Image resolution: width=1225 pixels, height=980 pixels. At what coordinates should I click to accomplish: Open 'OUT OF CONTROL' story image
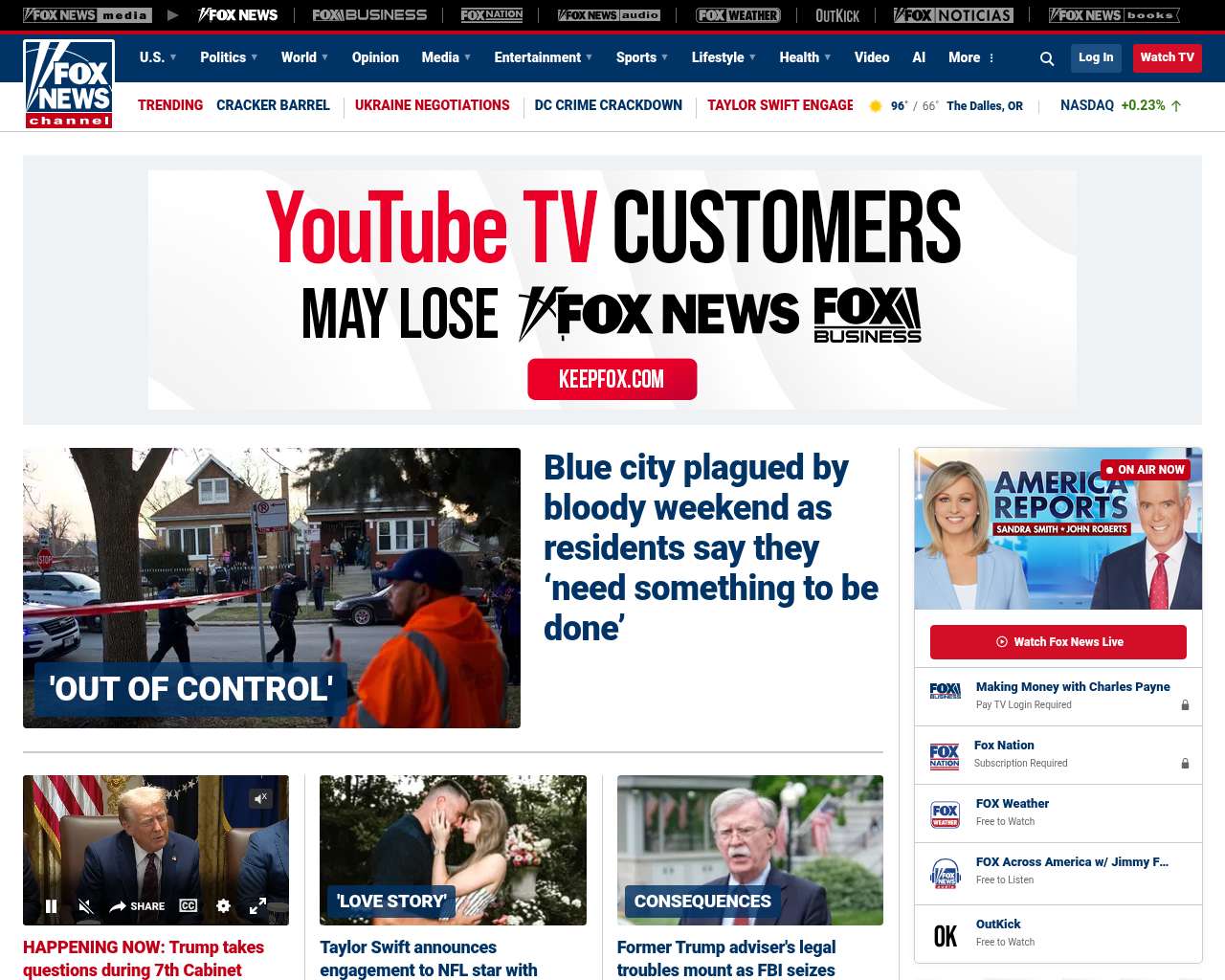click(272, 588)
